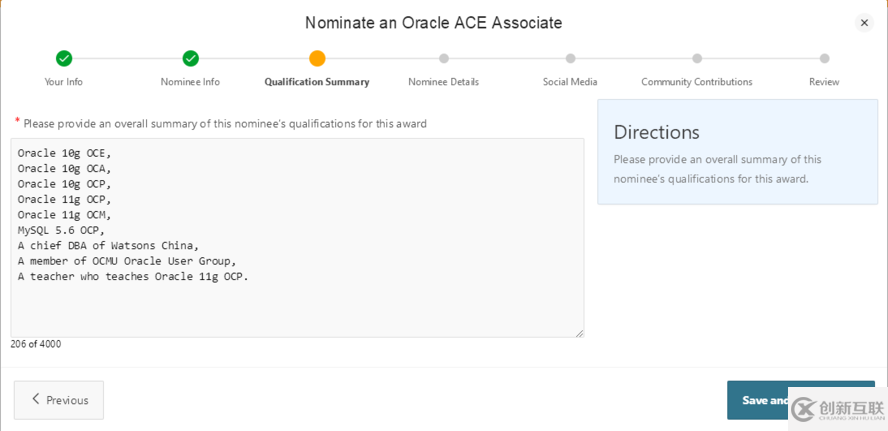
Task: Click the dialog title 'Nominate an Oracle ACE Associate'
Action: click(434, 23)
